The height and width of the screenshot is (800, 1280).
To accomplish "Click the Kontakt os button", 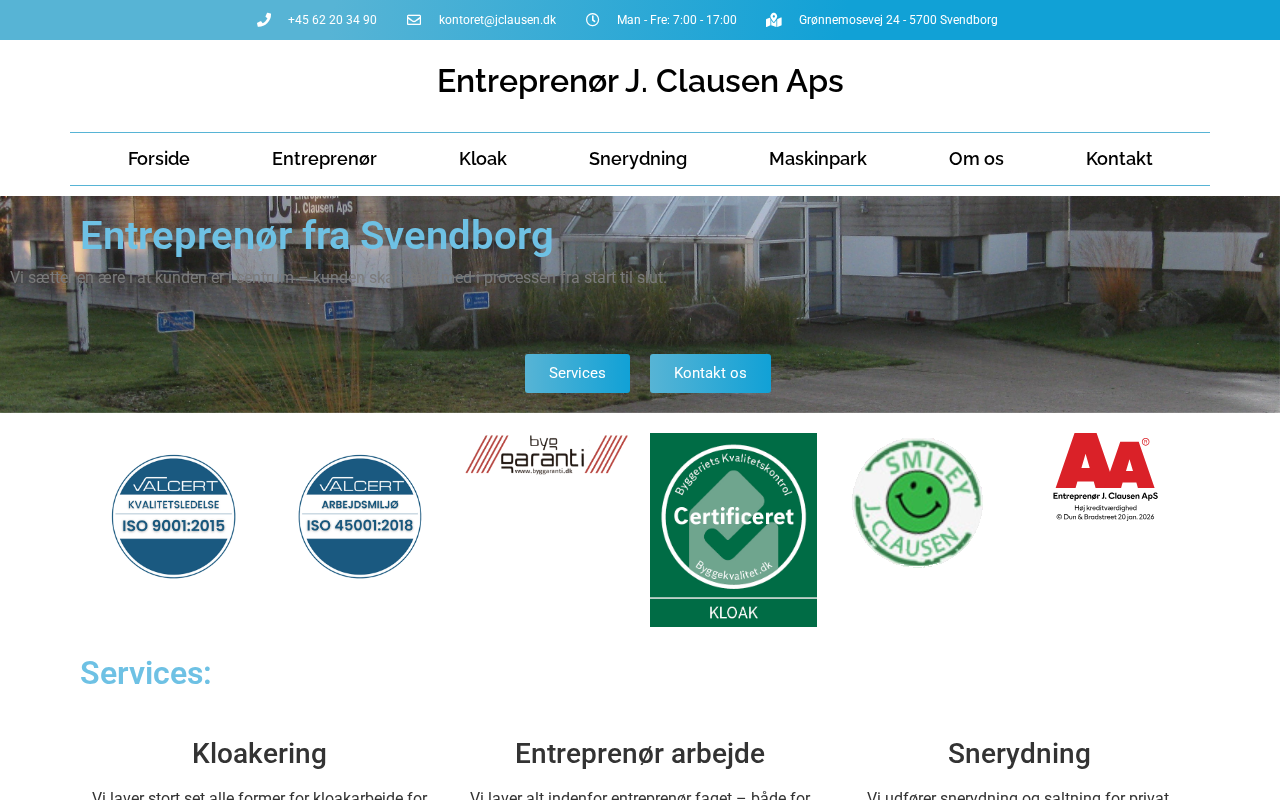I will [710, 373].
